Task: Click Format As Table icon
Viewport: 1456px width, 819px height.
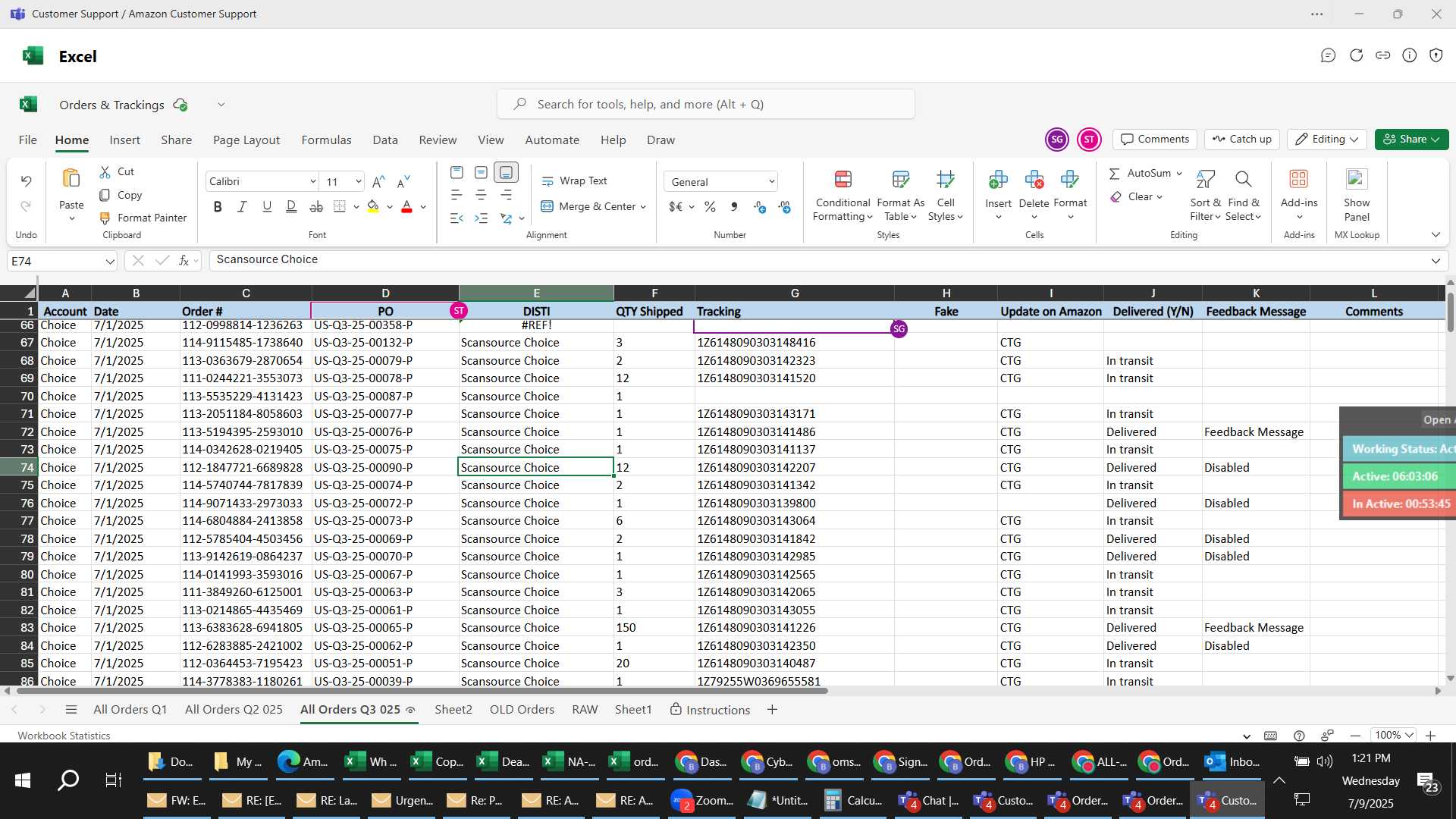Action: 900,180
